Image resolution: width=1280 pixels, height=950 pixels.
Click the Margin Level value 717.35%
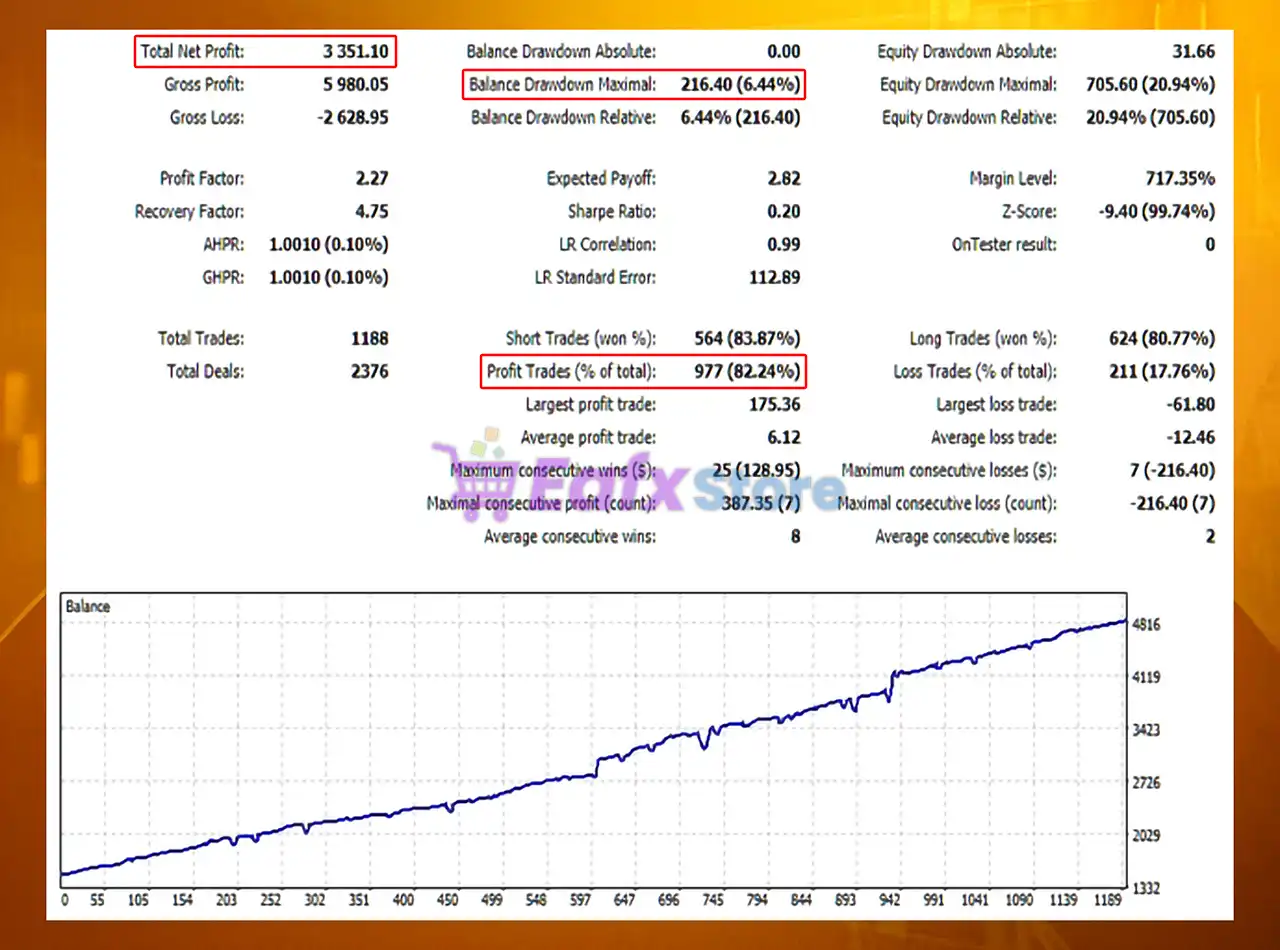tap(1180, 179)
